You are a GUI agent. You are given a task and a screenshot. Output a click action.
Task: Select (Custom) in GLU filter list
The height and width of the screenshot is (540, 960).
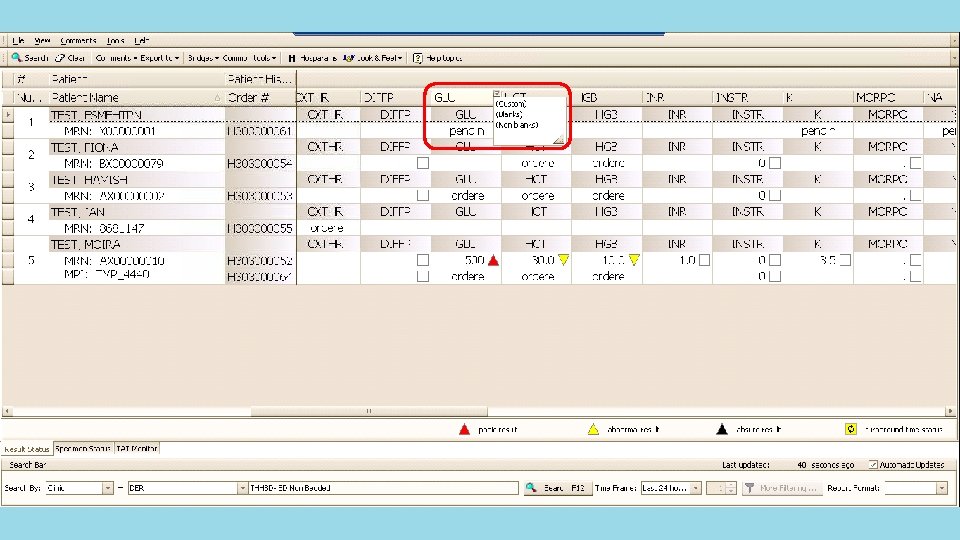511,104
